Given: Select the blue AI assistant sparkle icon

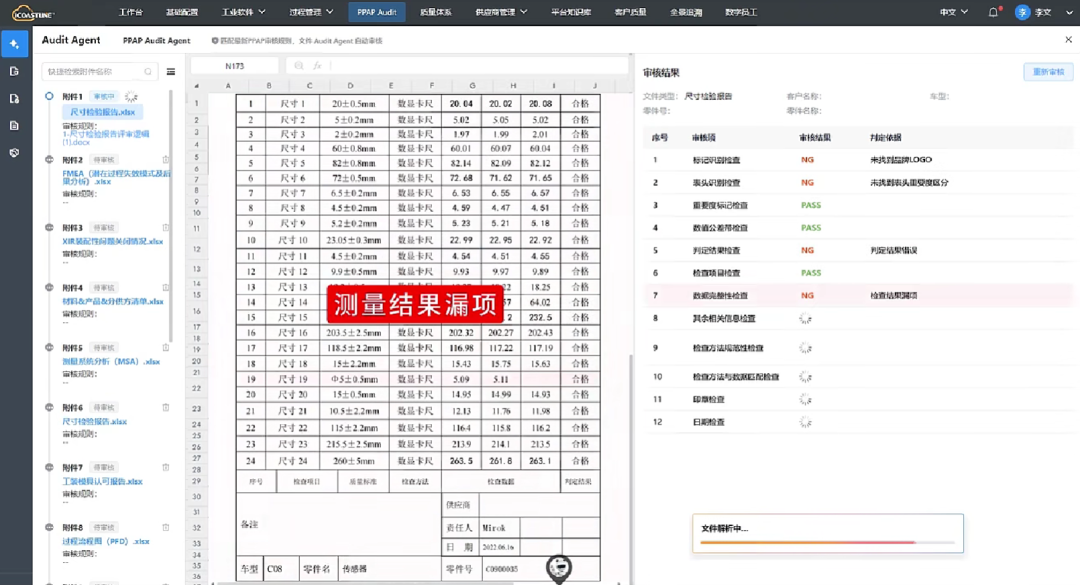Looking at the screenshot, I should coord(14,43).
